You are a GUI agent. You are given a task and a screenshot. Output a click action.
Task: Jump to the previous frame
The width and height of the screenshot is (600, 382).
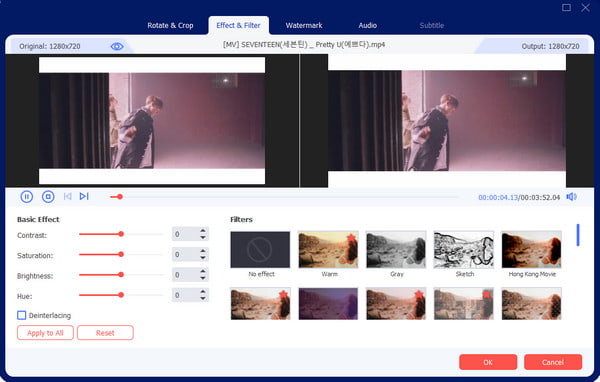(x=67, y=196)
